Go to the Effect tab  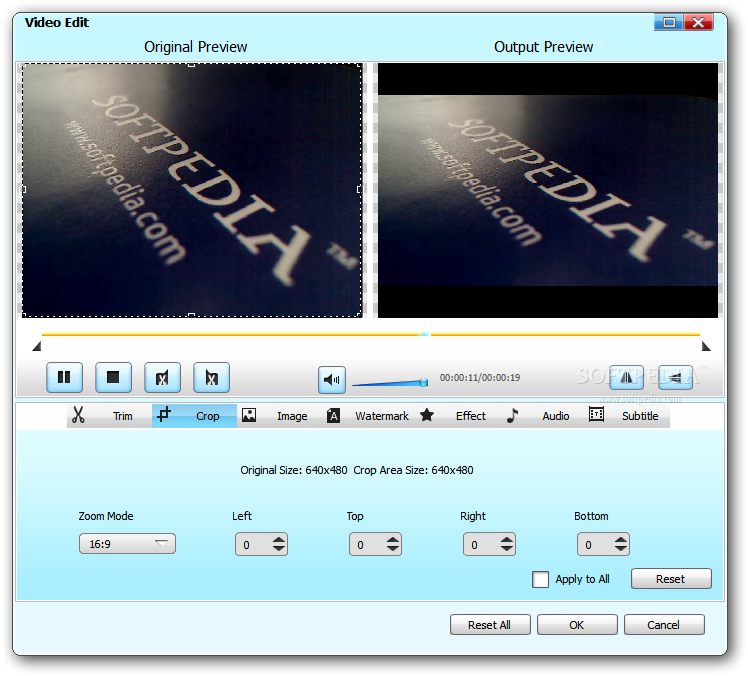[x=470, y=416]
